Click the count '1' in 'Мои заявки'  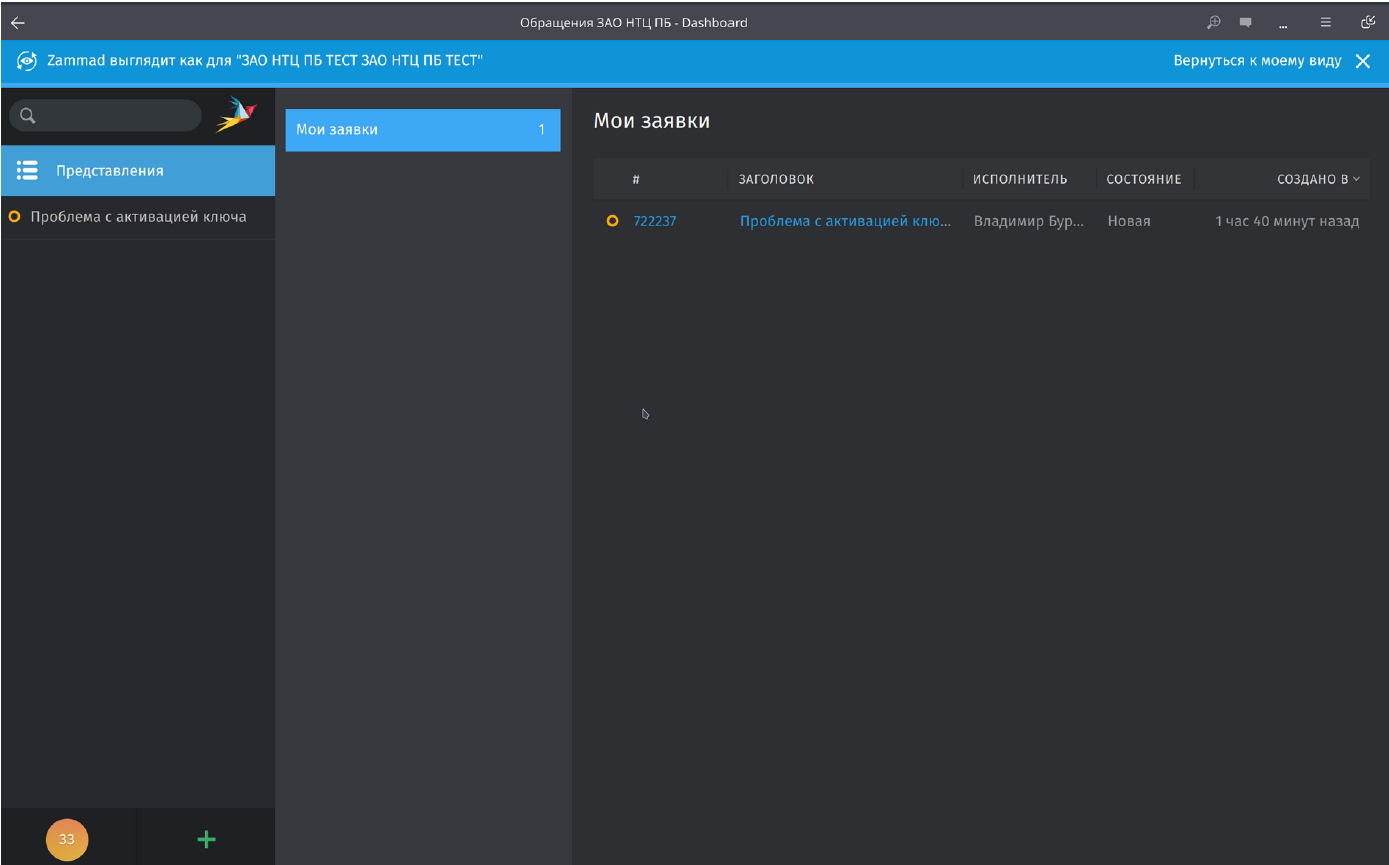542,130
